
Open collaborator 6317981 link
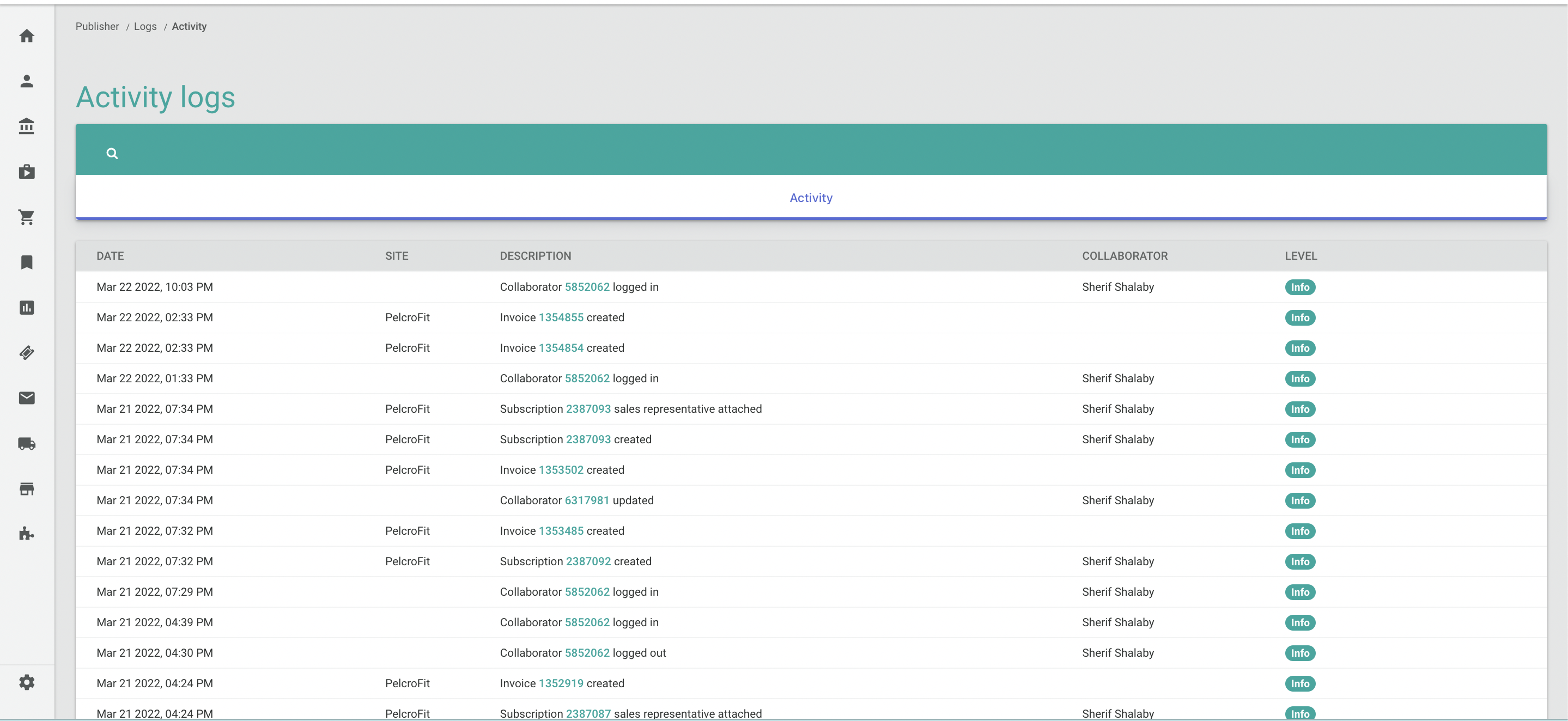point(587,500)
